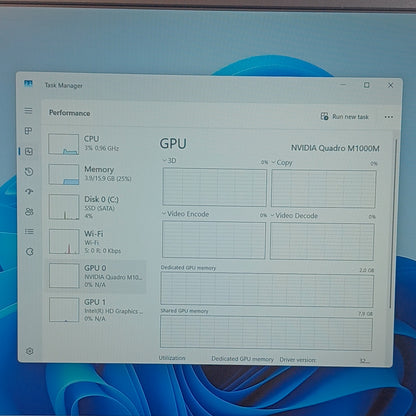Click the CPU usage mini graph thumbnail
The height and width of the screenshot is (416, 416).
tap(64, 144)
